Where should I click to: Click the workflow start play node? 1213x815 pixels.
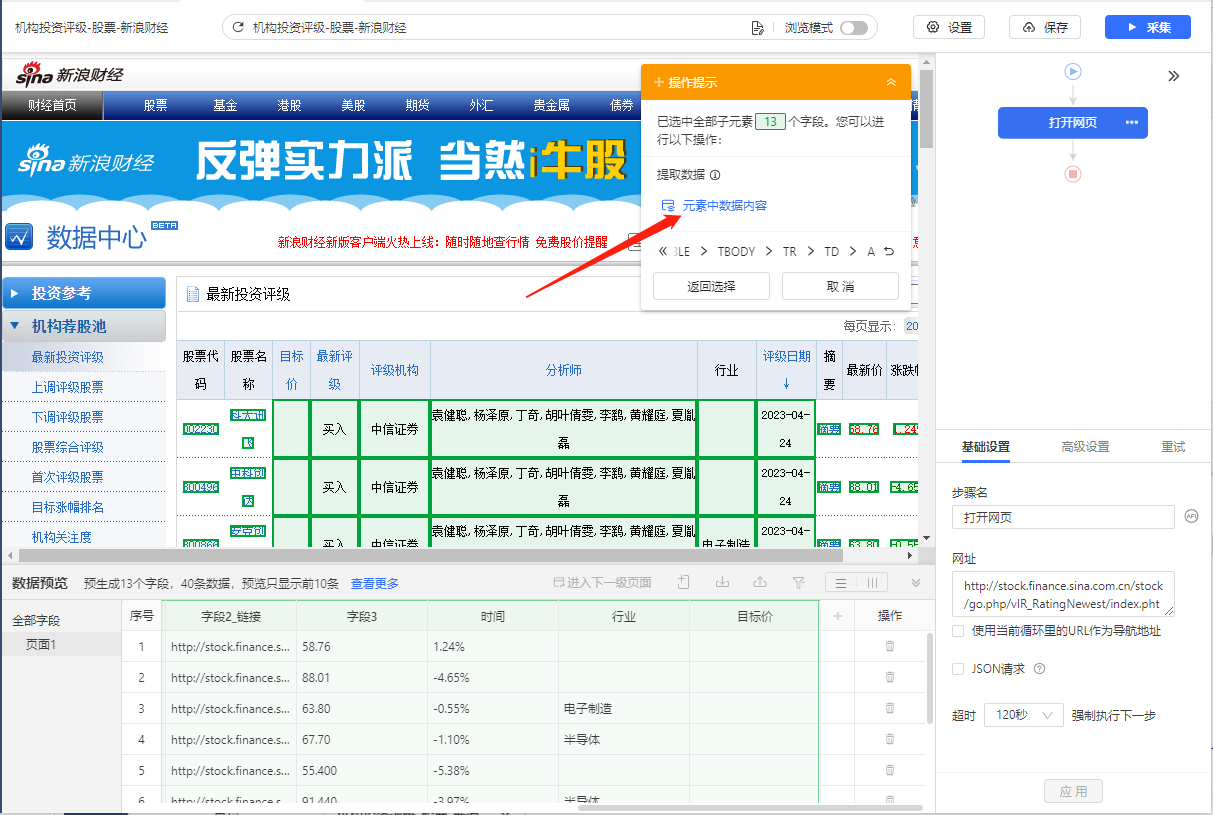pyautogui.click(x=1073, y=71)
